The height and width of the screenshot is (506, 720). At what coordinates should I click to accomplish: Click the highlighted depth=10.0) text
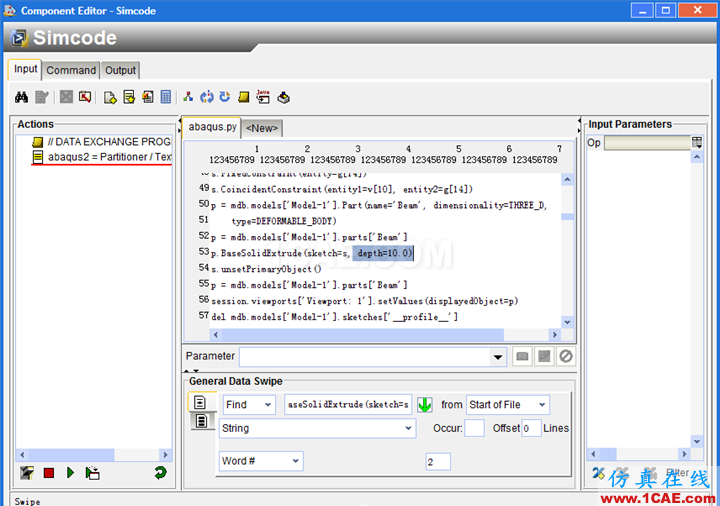click(384, 253)
